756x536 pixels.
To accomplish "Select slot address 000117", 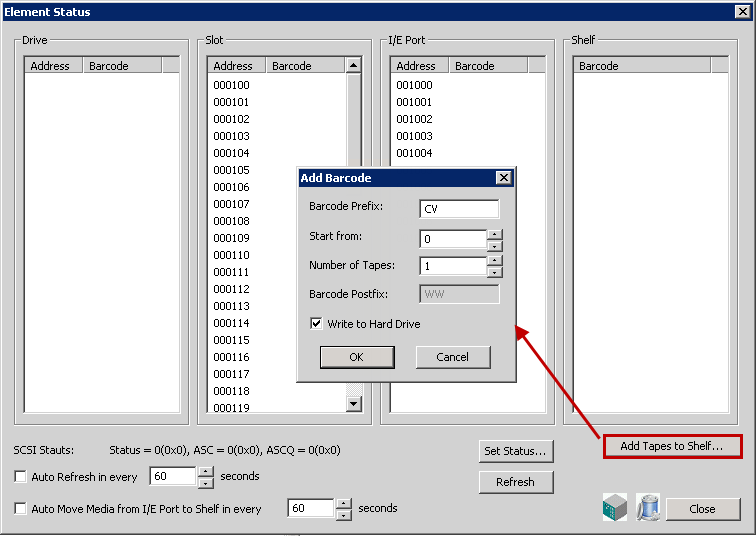I will coord(231,374).
